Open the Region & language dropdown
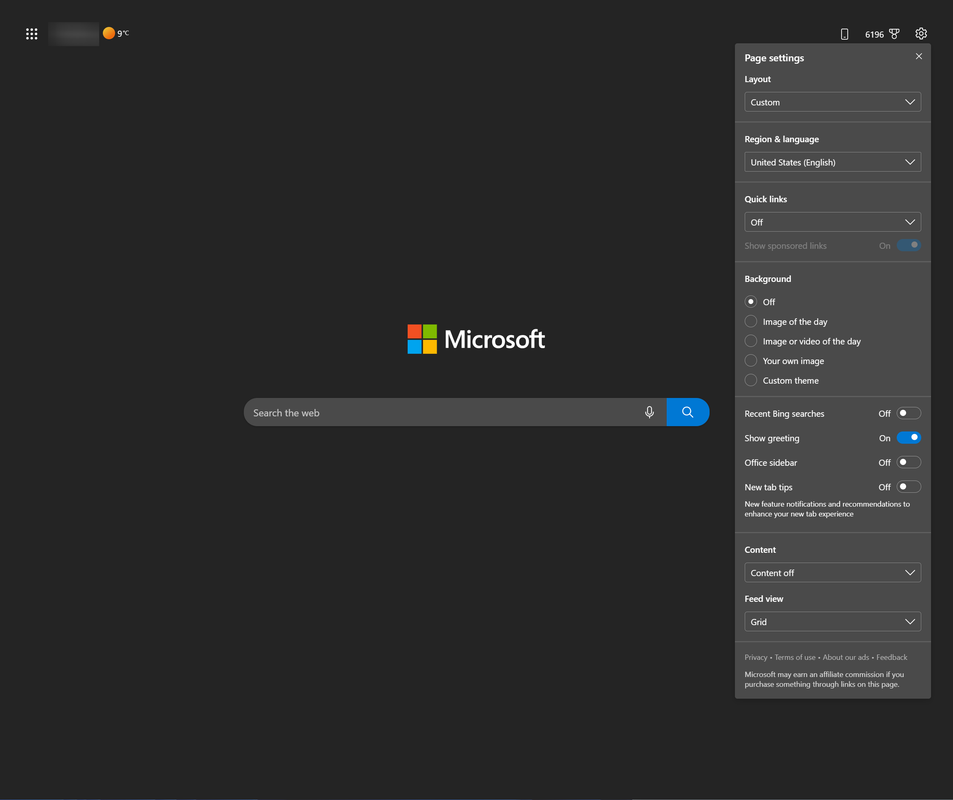The image size is (953, 800). tap(832, 162)
